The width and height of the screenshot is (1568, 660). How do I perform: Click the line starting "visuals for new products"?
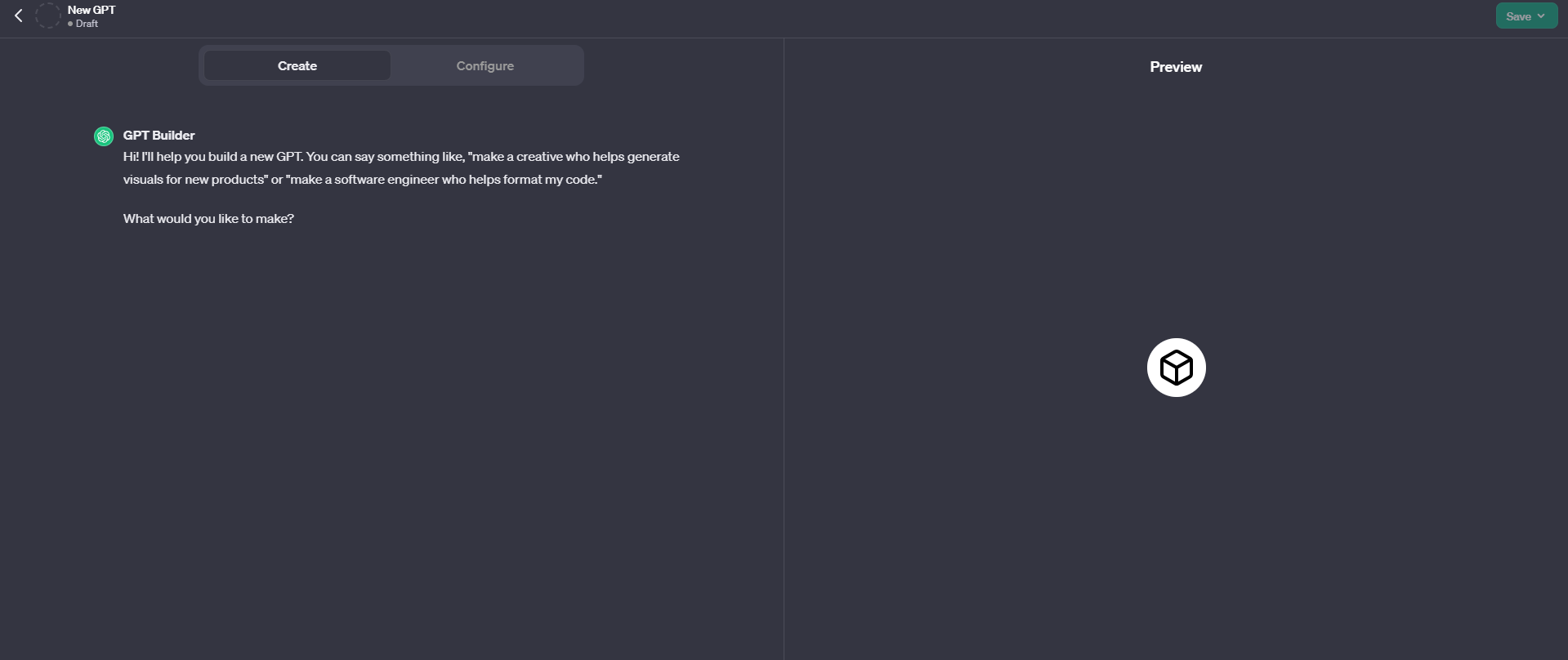(x=363, y=180)
